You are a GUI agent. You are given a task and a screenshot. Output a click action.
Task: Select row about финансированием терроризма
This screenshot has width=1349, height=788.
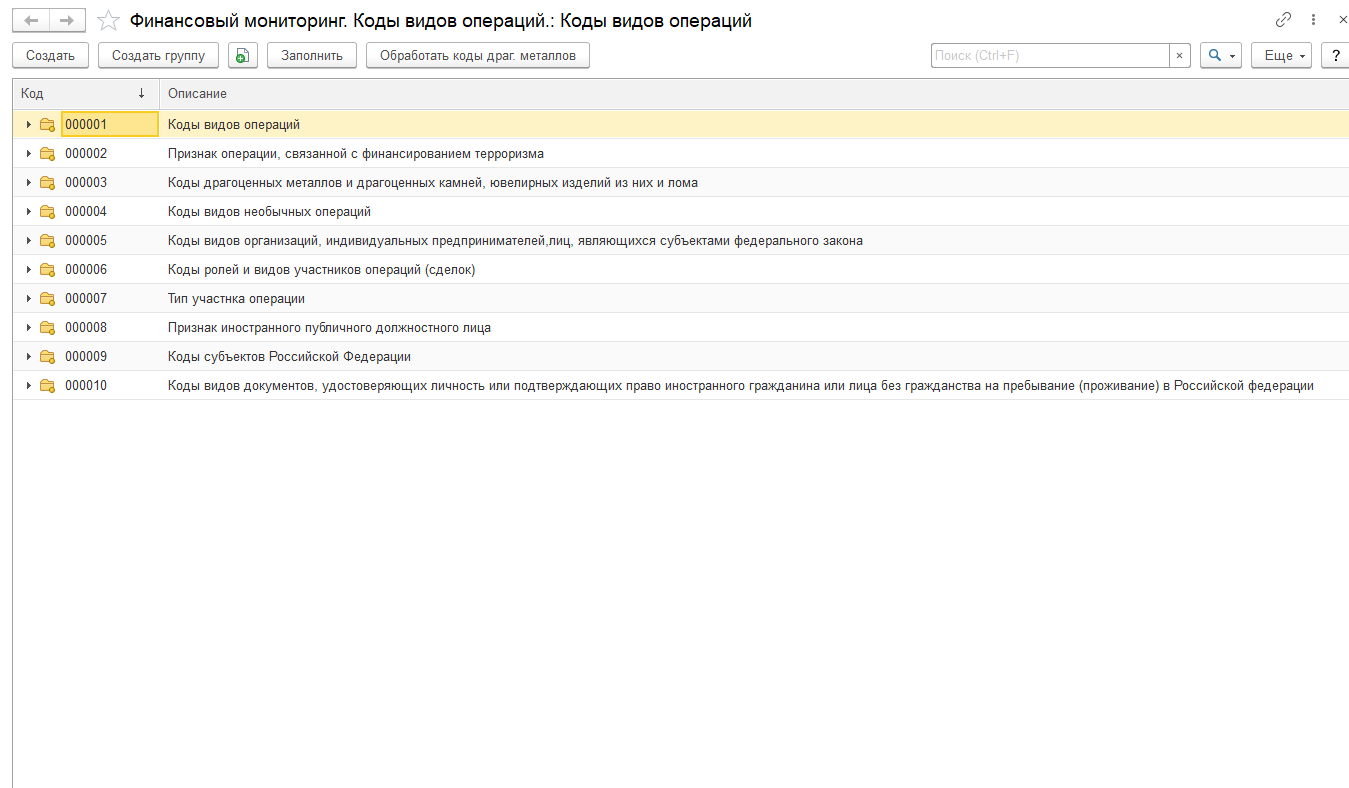point(680,154)
